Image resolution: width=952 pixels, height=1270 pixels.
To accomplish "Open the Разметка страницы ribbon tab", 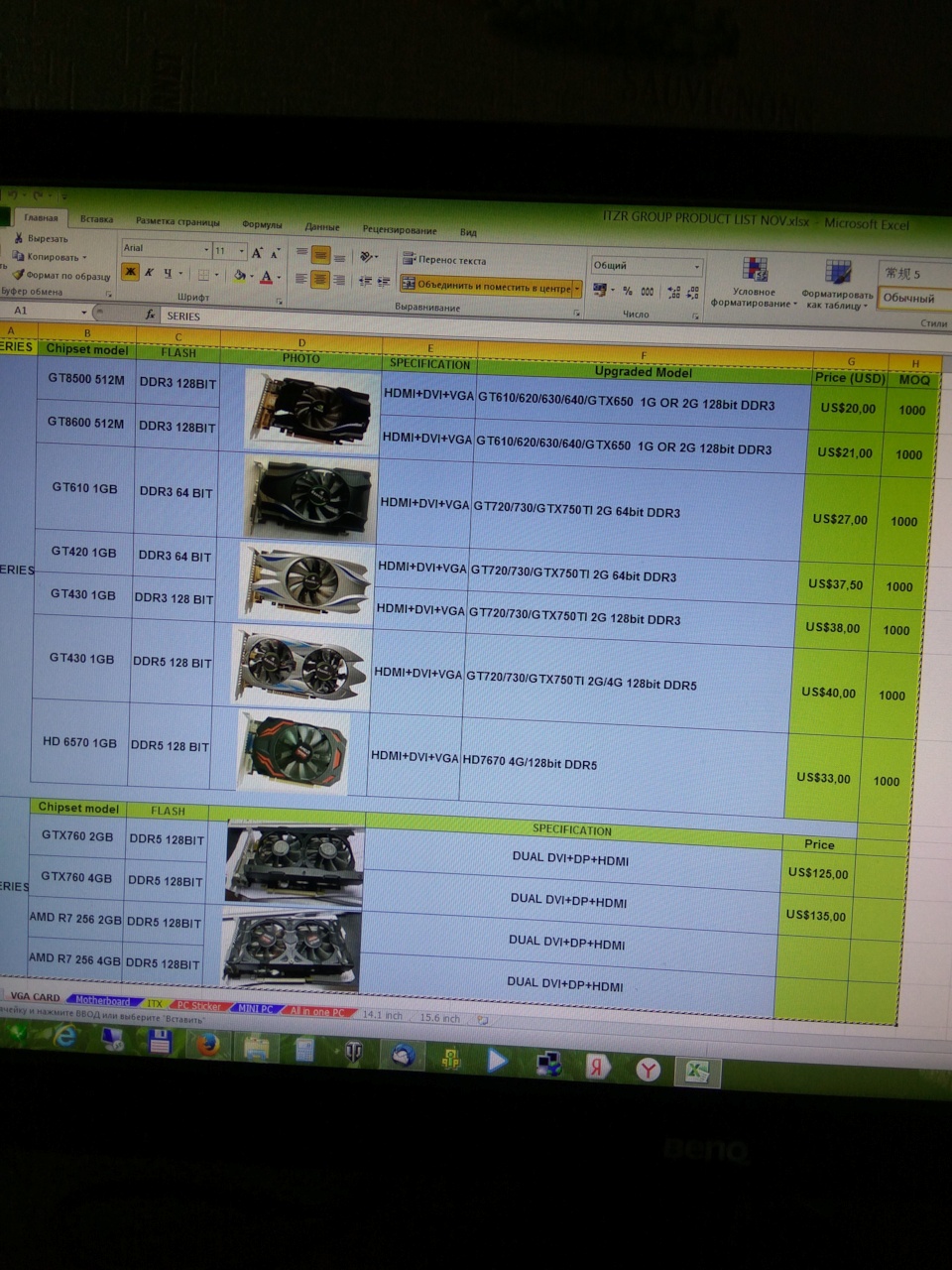I will click(178, 222).
